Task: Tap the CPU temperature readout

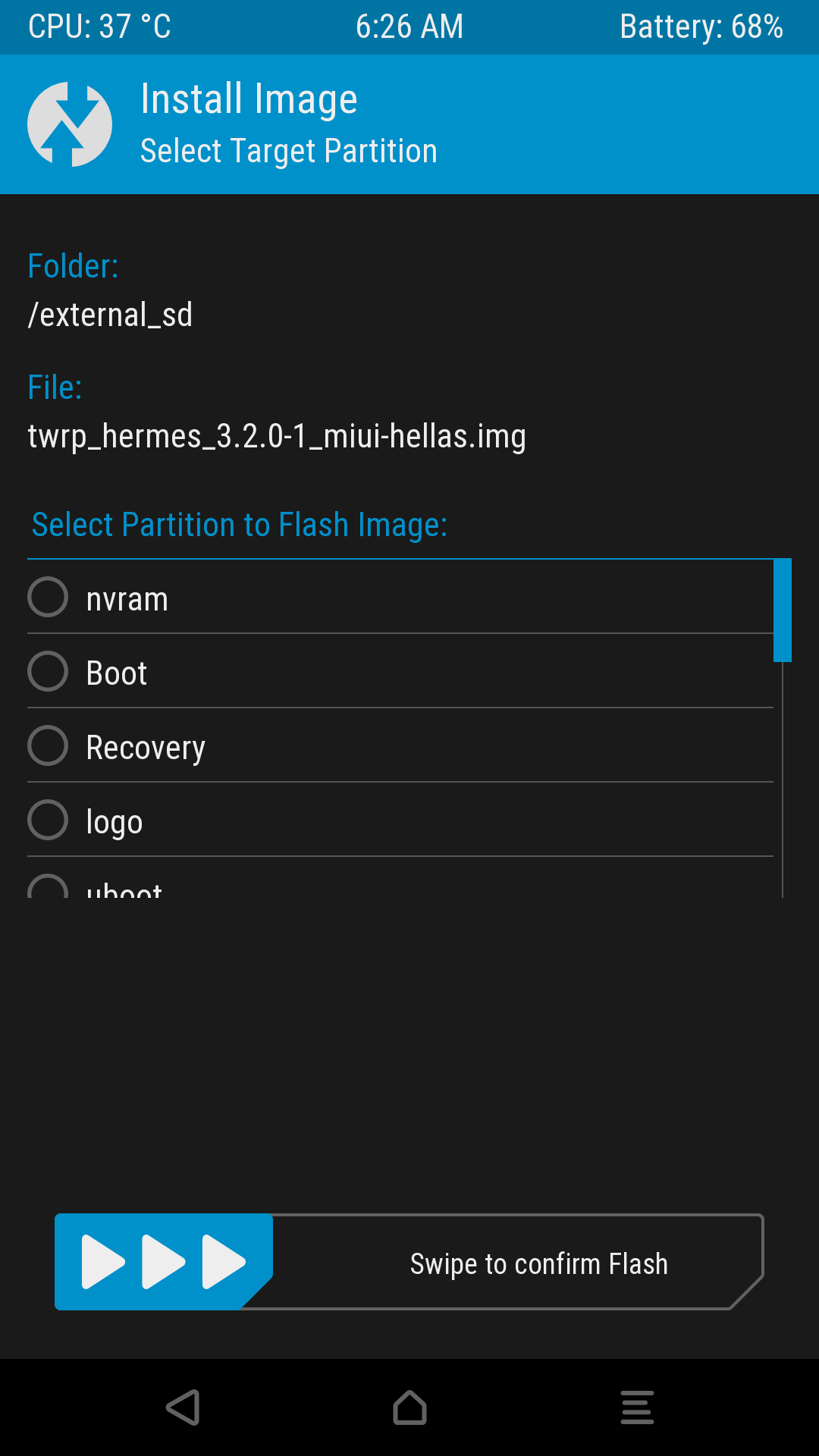Action: (99, 27)
